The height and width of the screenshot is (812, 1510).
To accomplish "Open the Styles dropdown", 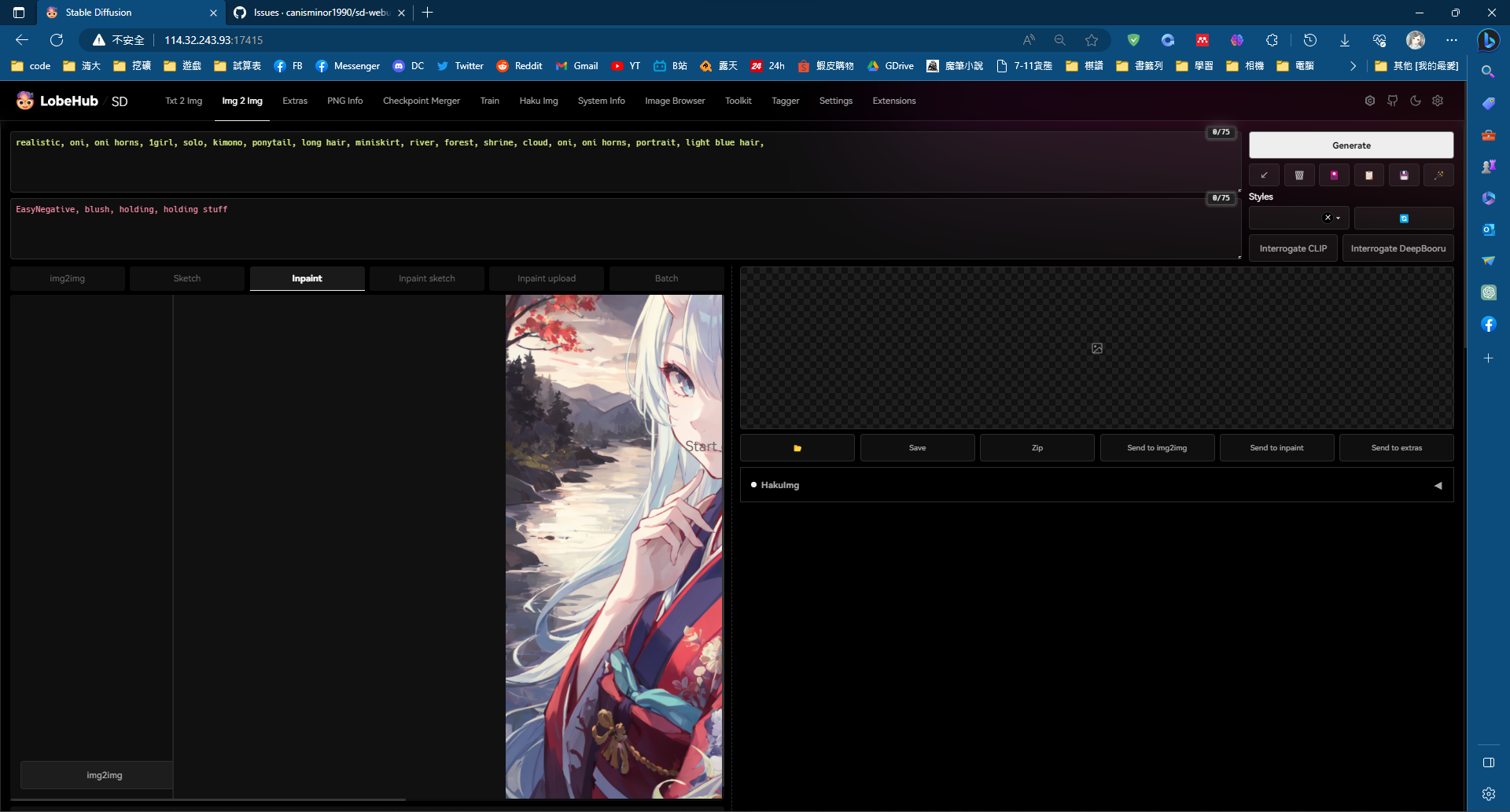I will coord(1339,218).
